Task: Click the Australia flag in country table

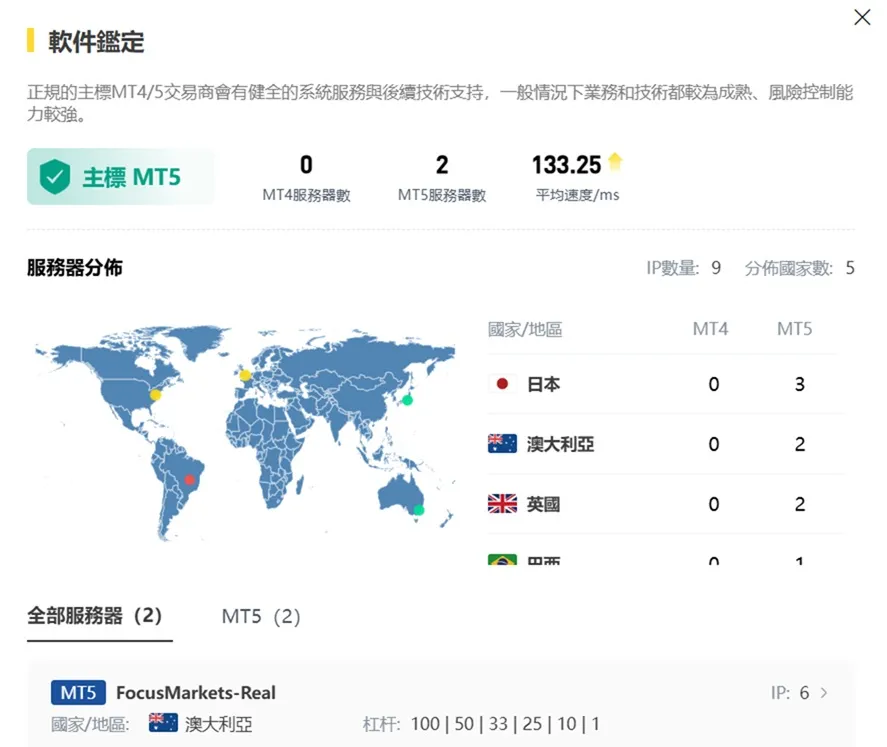Action: tap(502, 444)
